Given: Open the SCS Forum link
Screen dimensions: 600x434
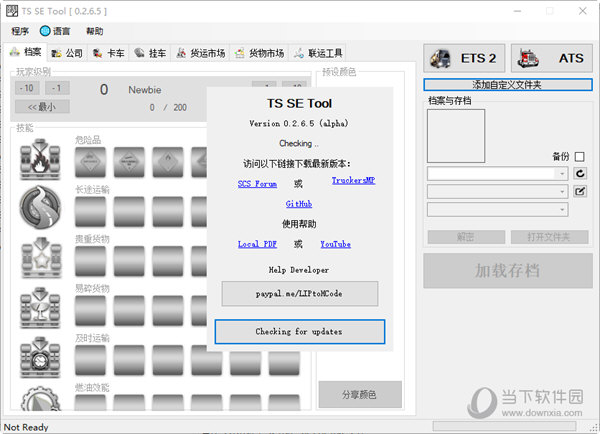Looking at the screenshot, I should tap(257, 184).
